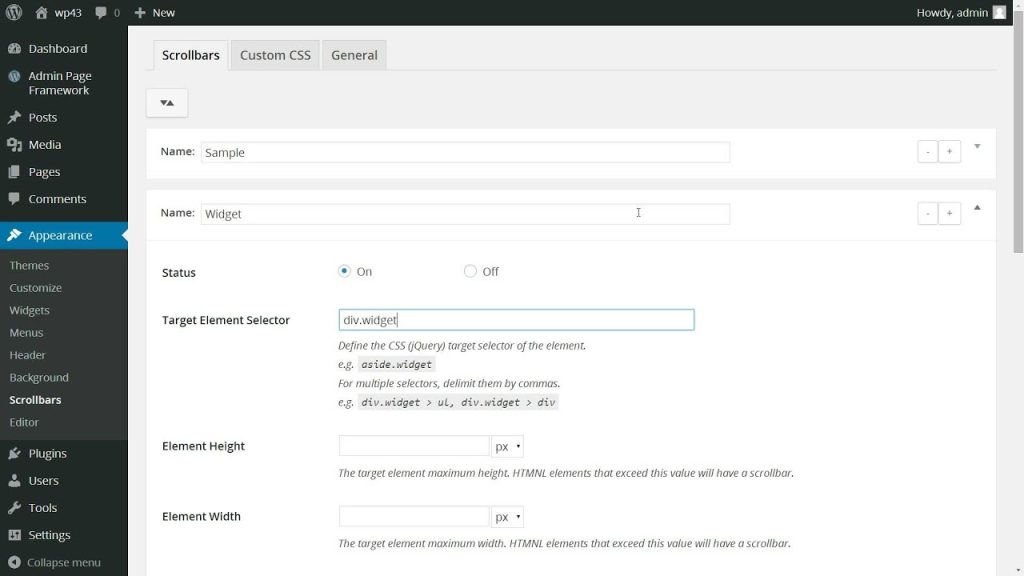Click the WordPress logo in the admin bar
Viewport: 1024px width, 576px height.
click(14, 12)
